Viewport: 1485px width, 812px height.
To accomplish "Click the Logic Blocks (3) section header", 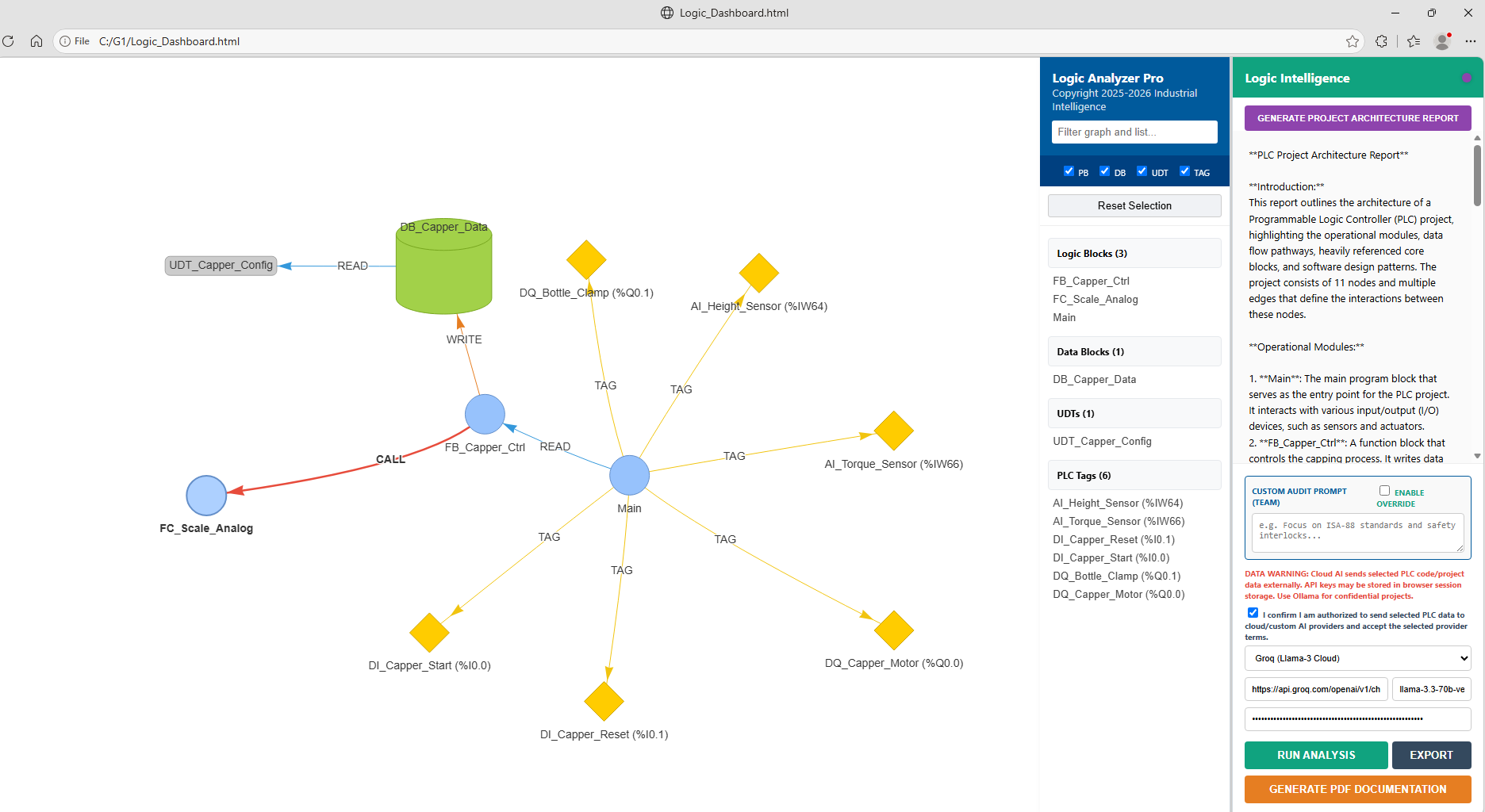I will [x=1134, y=254].
